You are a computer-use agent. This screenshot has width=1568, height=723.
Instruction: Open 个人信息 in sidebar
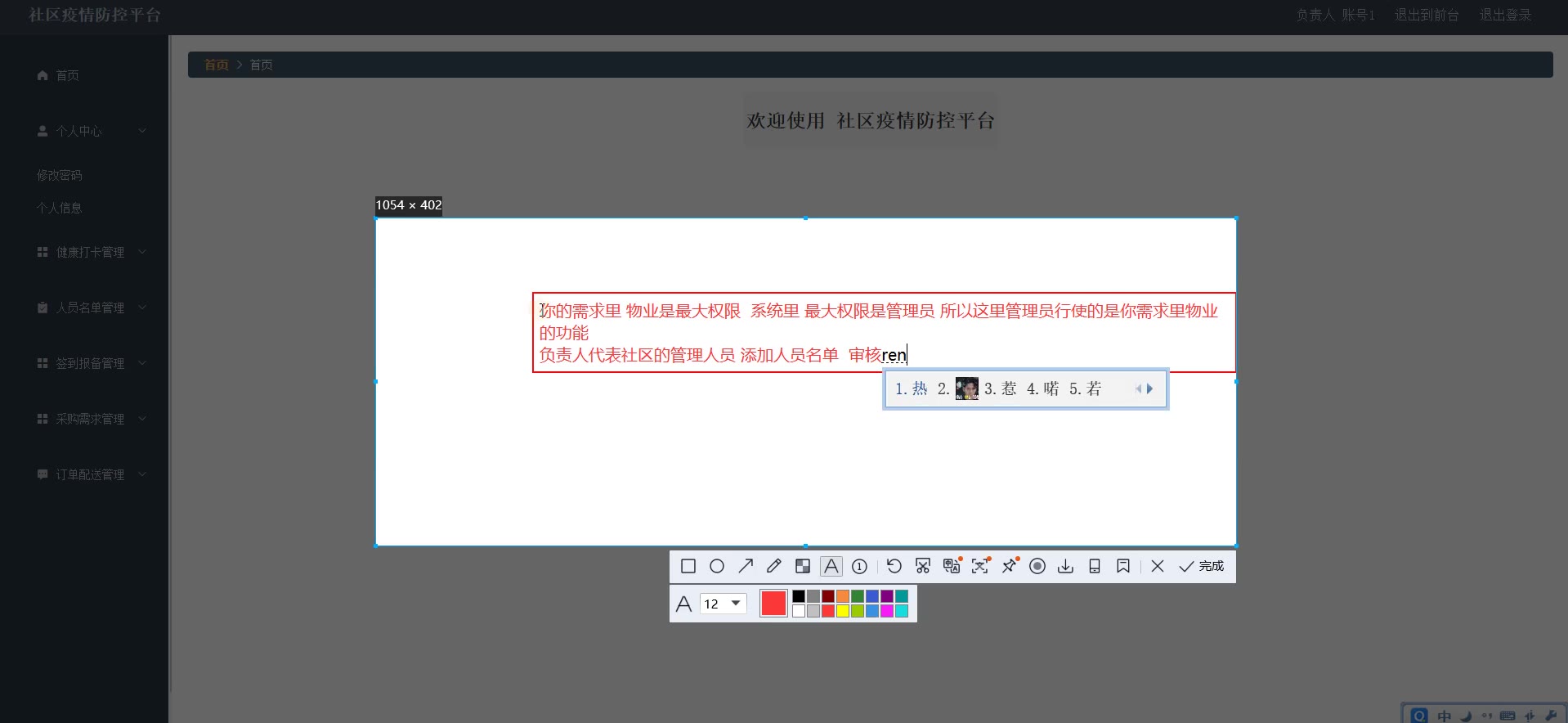60,208
